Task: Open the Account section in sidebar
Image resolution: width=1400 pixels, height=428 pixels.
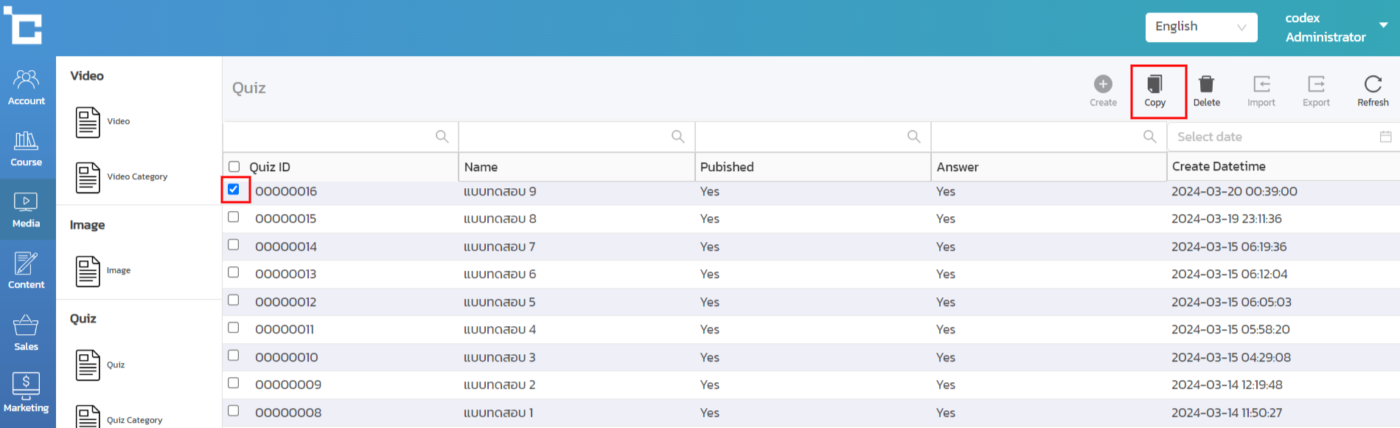Action: (x=27, y=87)
